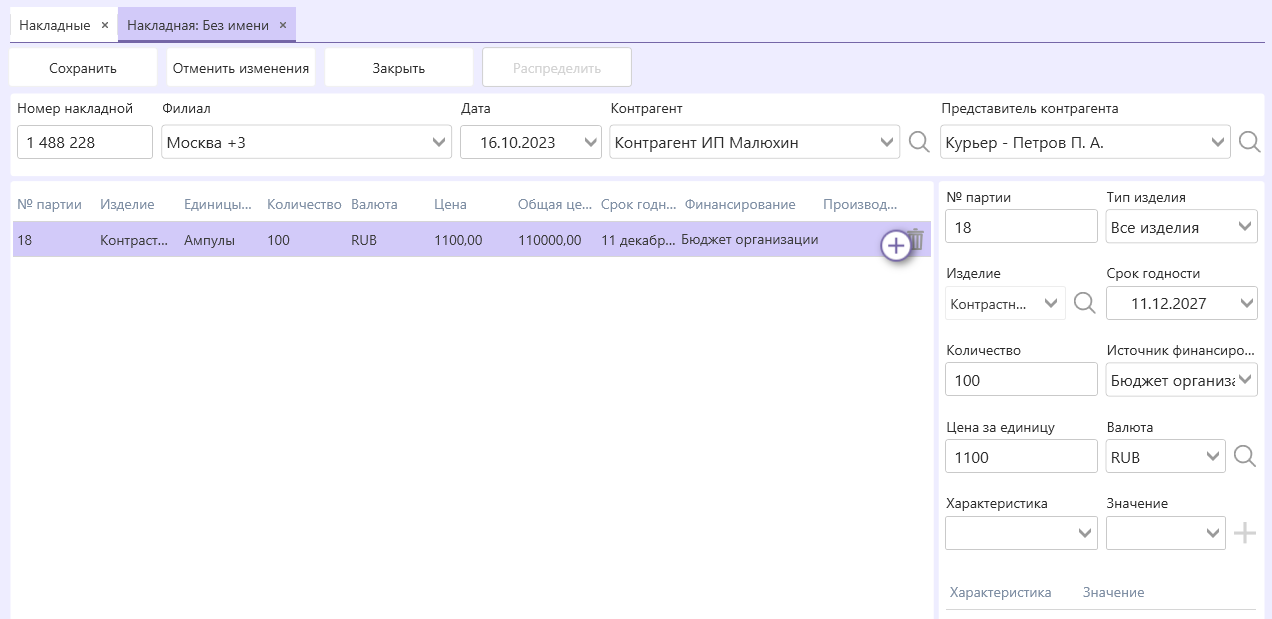Image resolution: width=1272 pixels, height=619 pixels.
Task: Click the disabled Распределить button
Action: pos(557,68)
